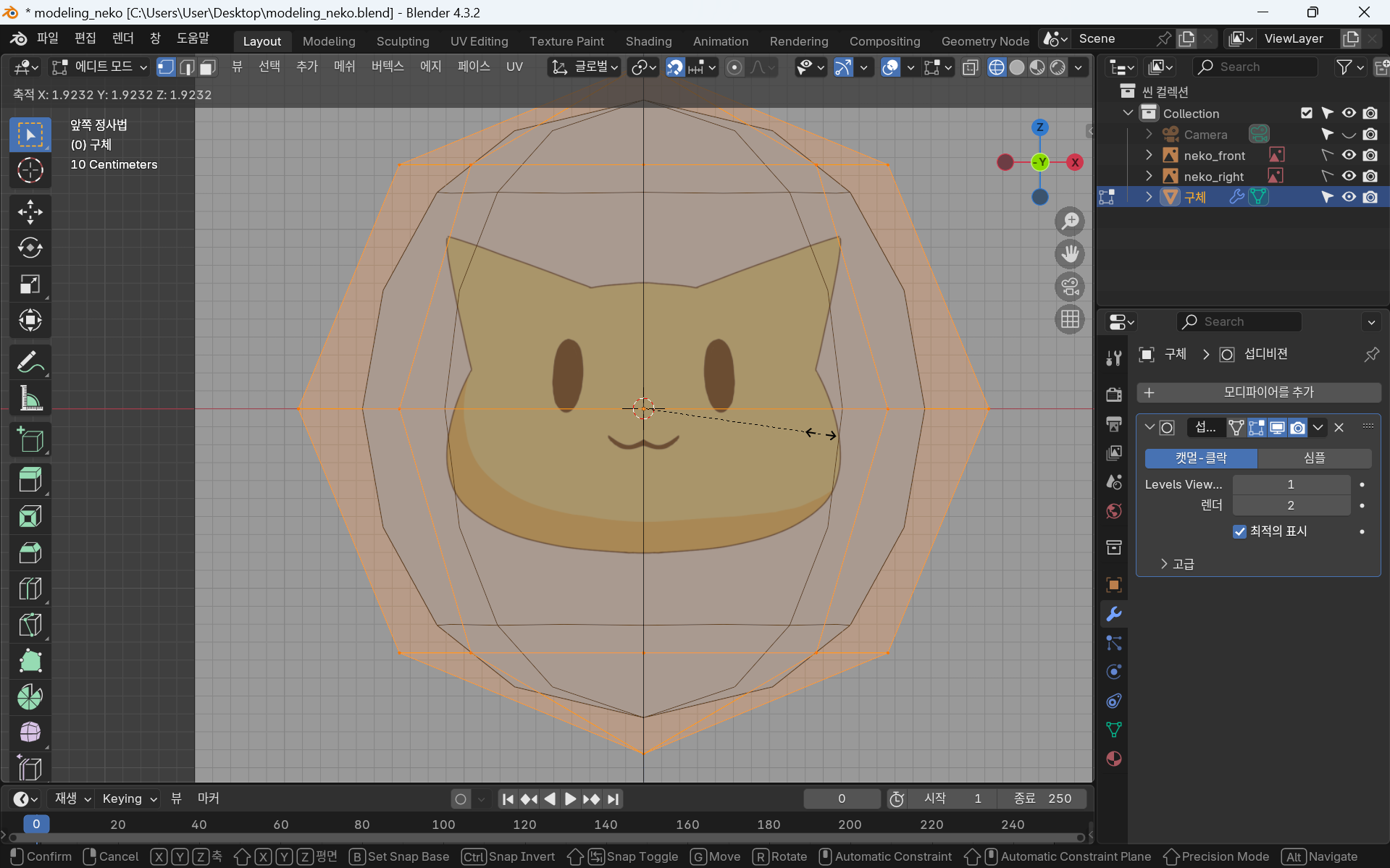Screen dimensions: 1390x868
Task: Select the Move tool
Action: [30, 212]
